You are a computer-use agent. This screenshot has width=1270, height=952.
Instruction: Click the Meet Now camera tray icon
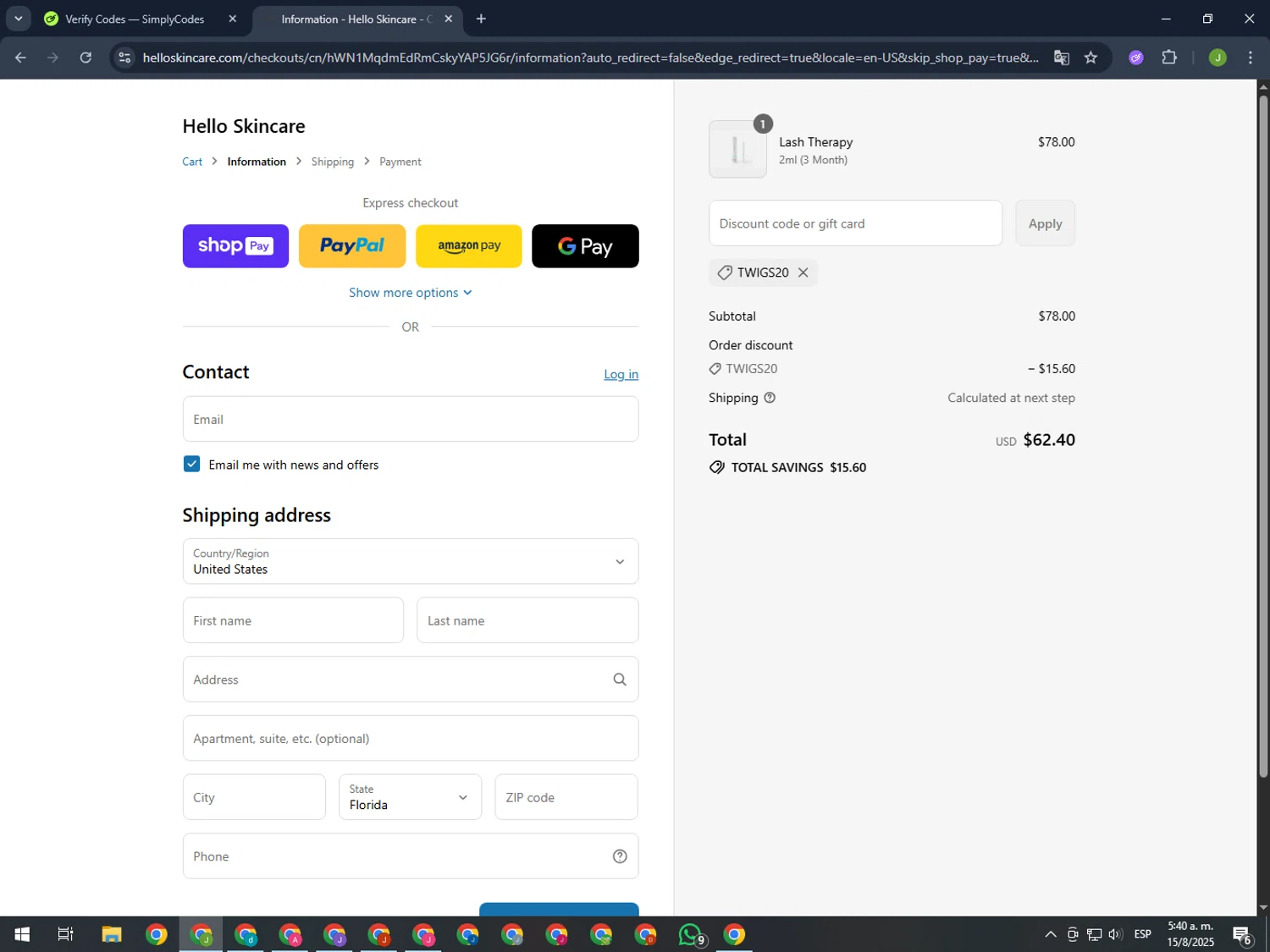point(1072,934)
